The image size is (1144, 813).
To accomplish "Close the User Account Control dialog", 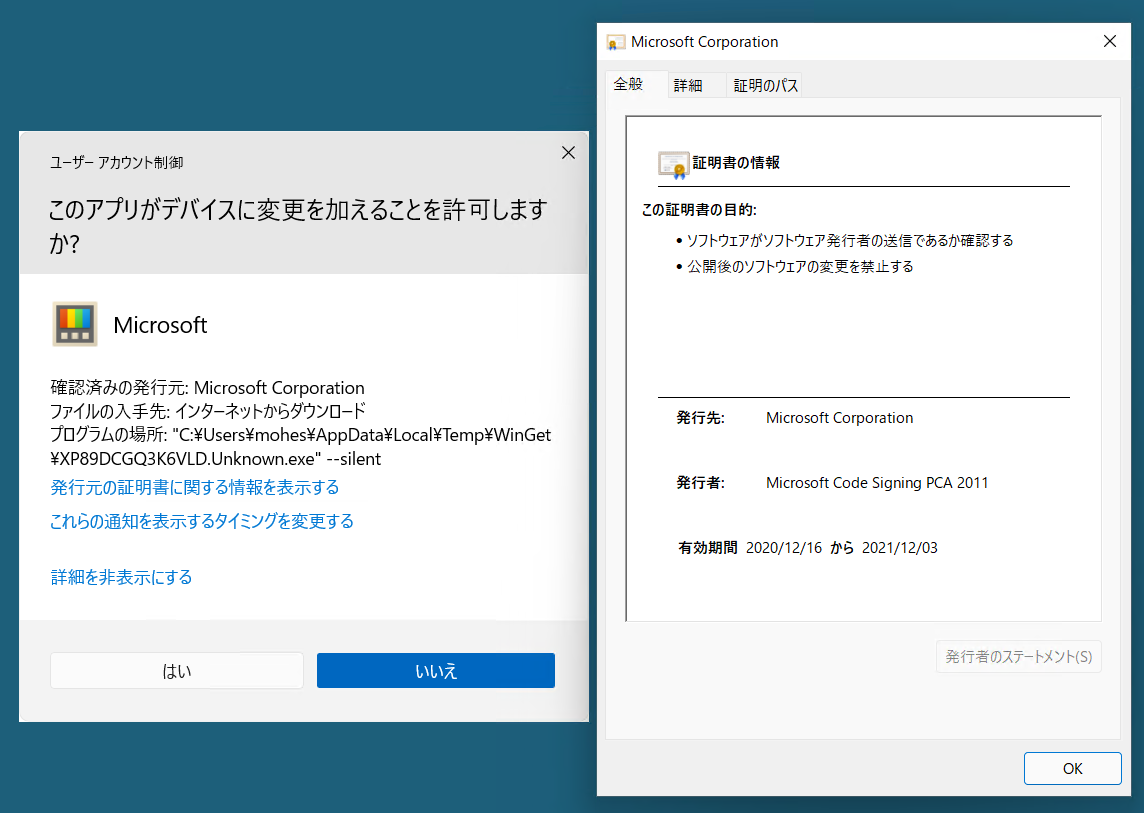I will coord(568,153).
